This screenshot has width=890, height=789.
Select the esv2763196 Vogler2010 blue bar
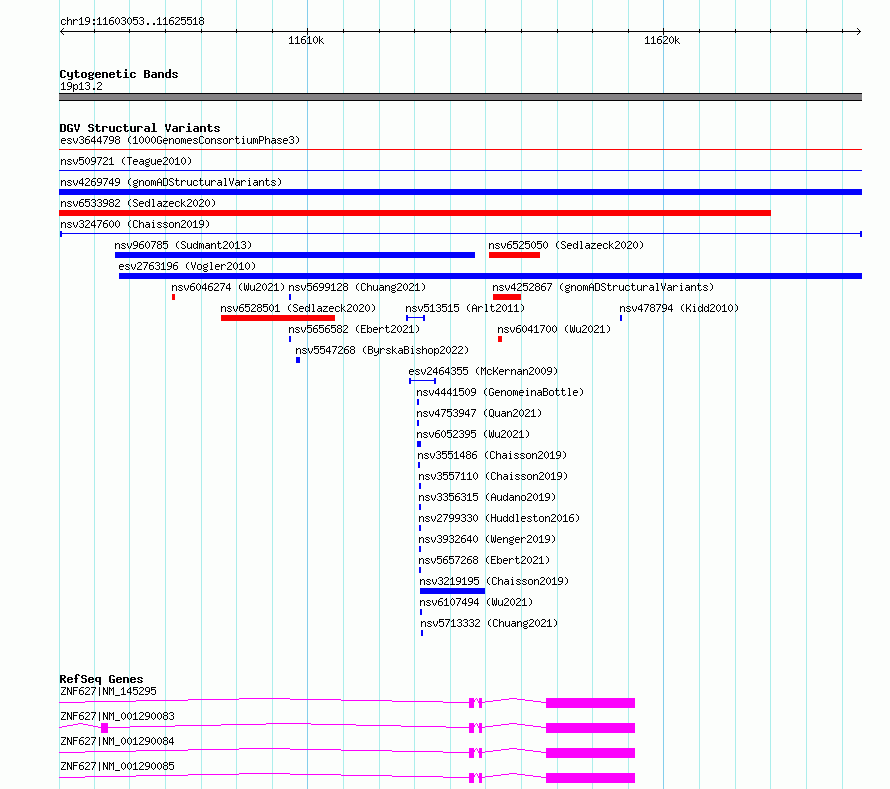[x=490, y=276]
